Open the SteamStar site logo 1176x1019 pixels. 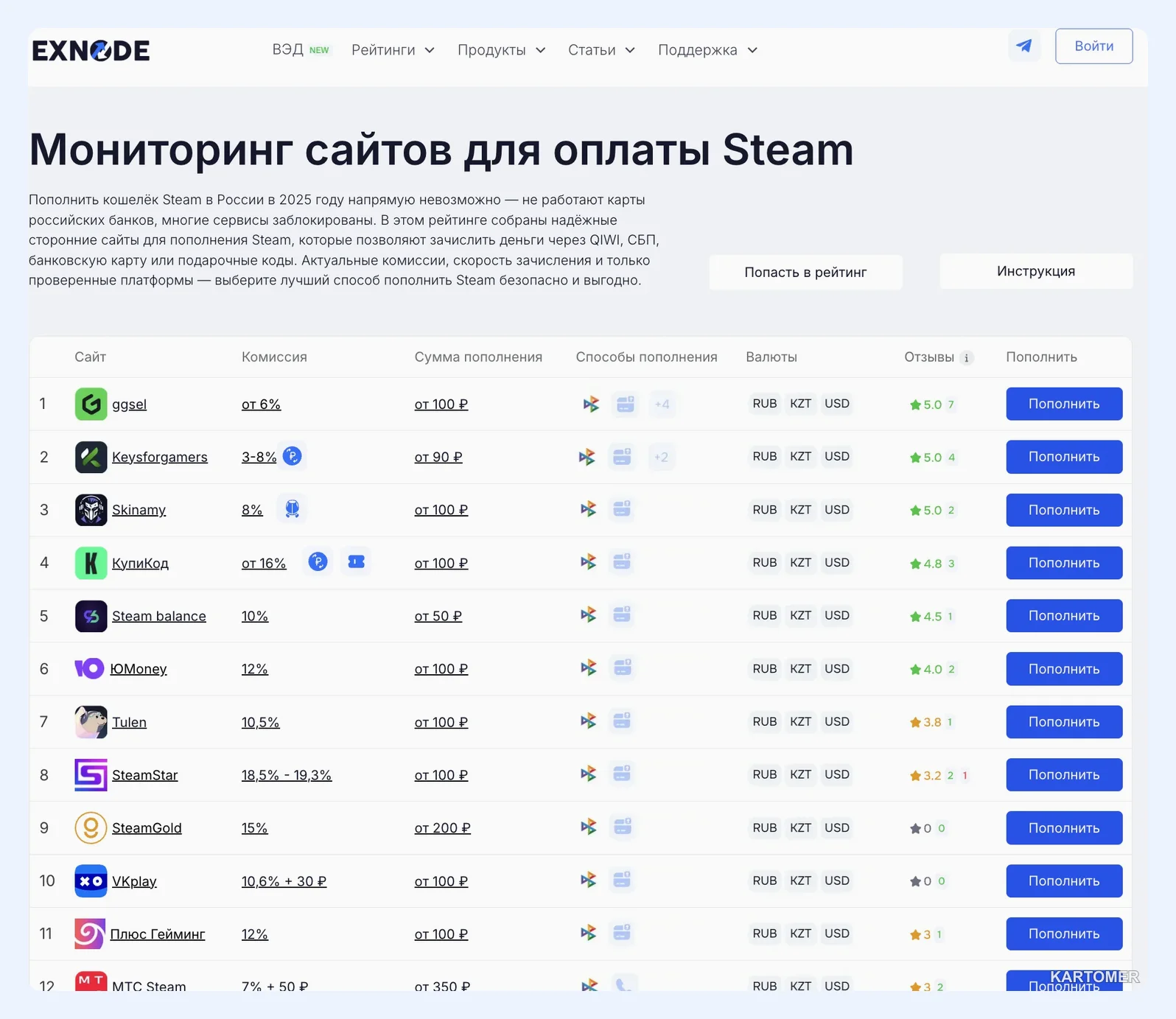(91, 775)
